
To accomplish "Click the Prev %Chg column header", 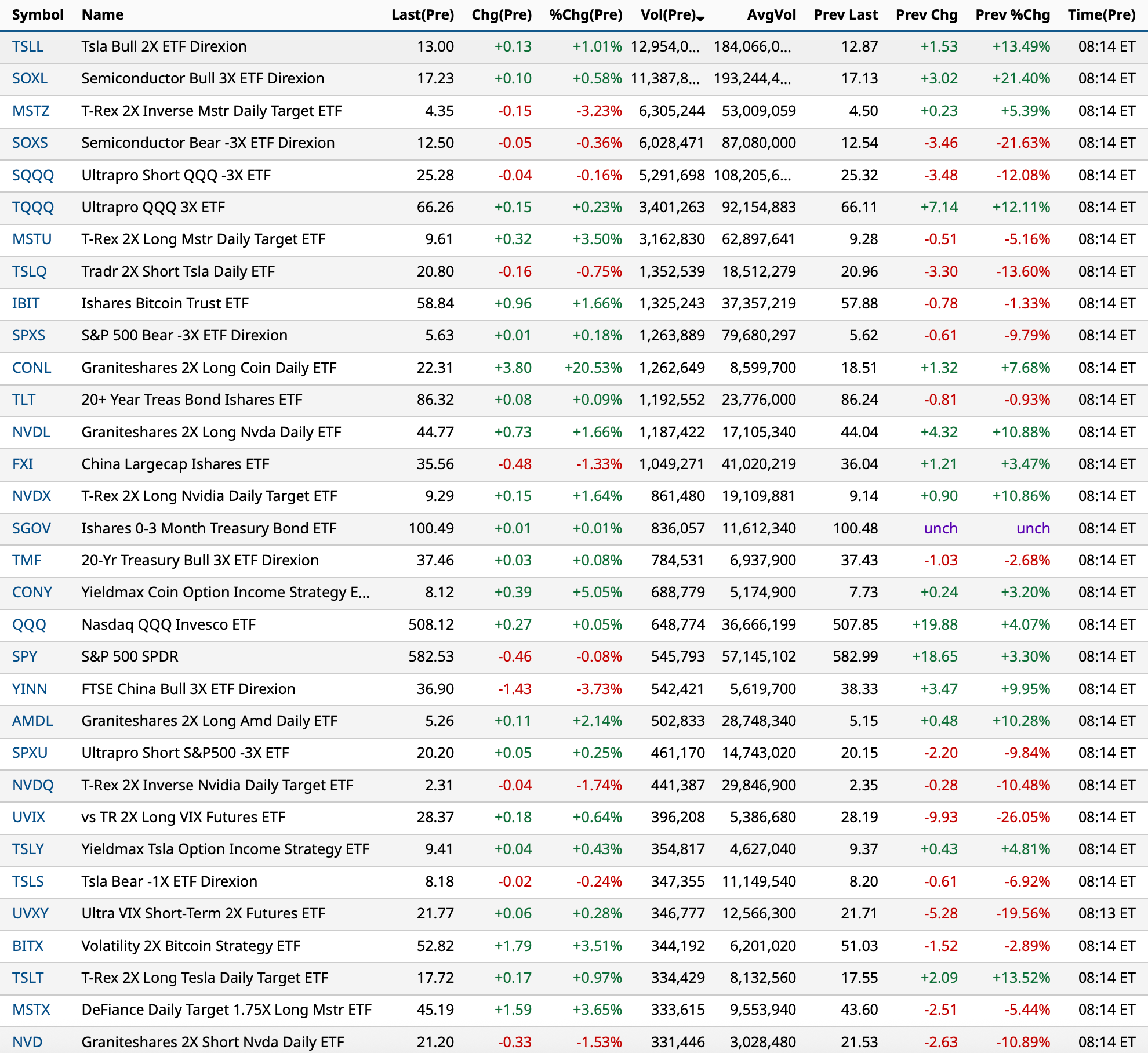I will 1012,15.
